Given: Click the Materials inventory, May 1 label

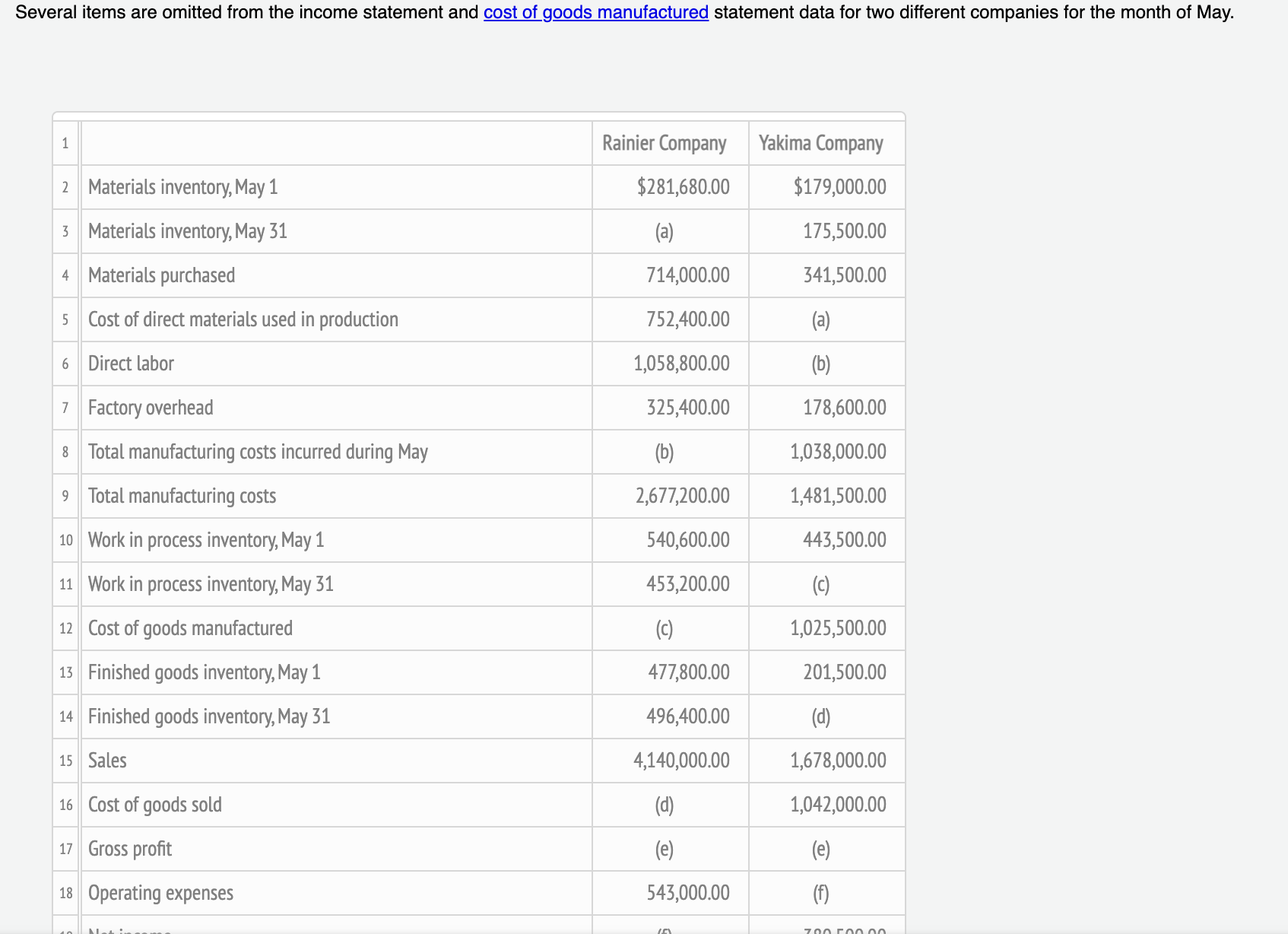Looking at the screenshot, I should [x=183, y=187].
